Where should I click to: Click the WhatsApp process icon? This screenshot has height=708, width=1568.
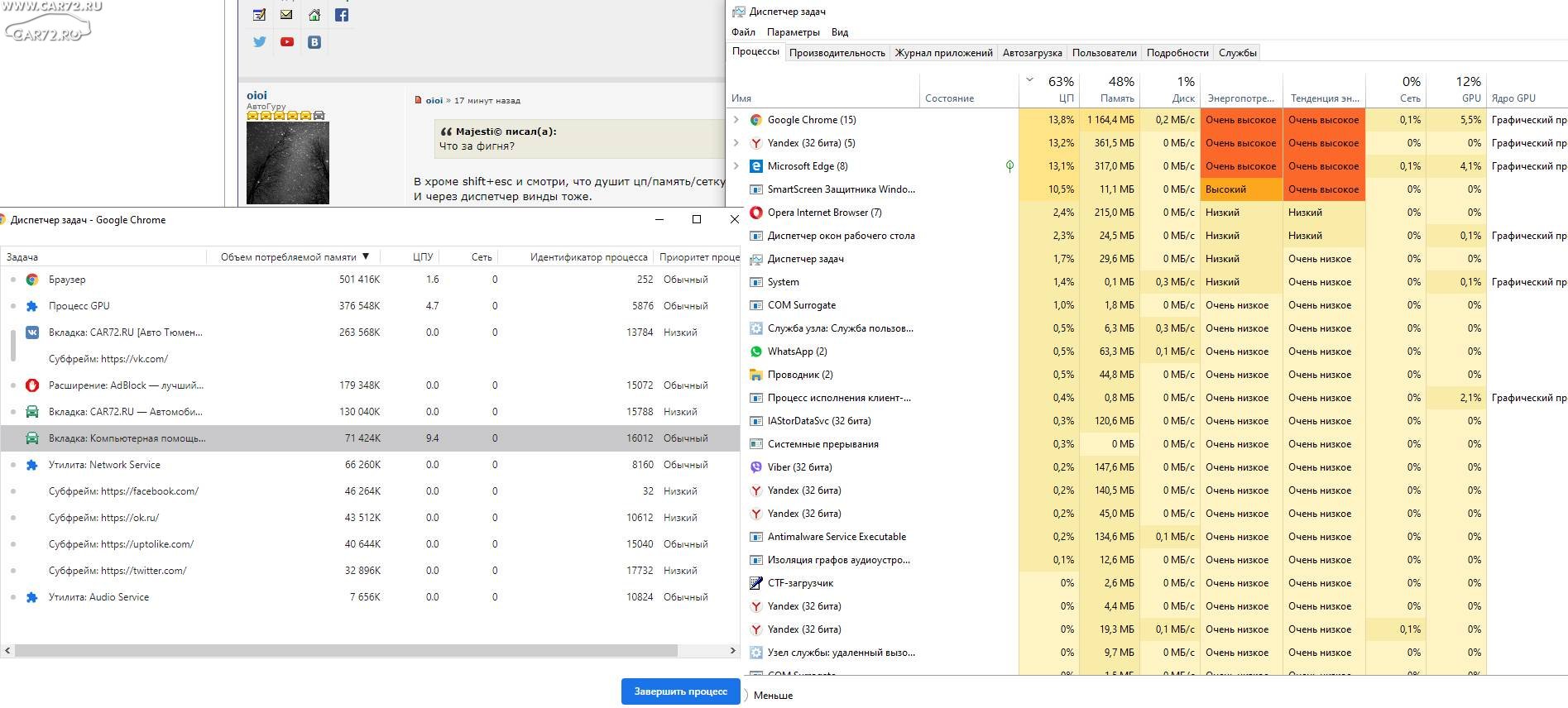pyautogui.click(x=755, y=352)
